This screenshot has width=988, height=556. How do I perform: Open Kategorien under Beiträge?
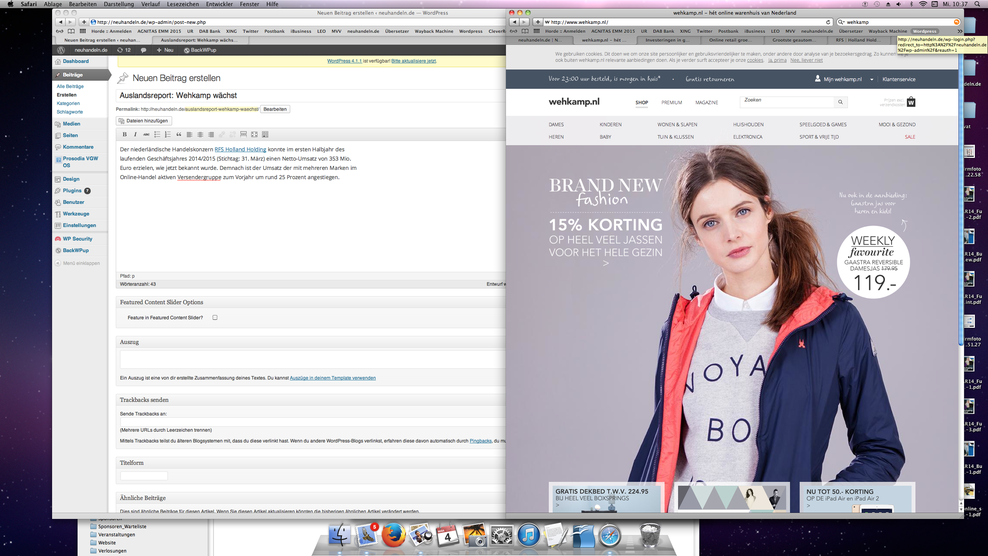tap(68, 103)
